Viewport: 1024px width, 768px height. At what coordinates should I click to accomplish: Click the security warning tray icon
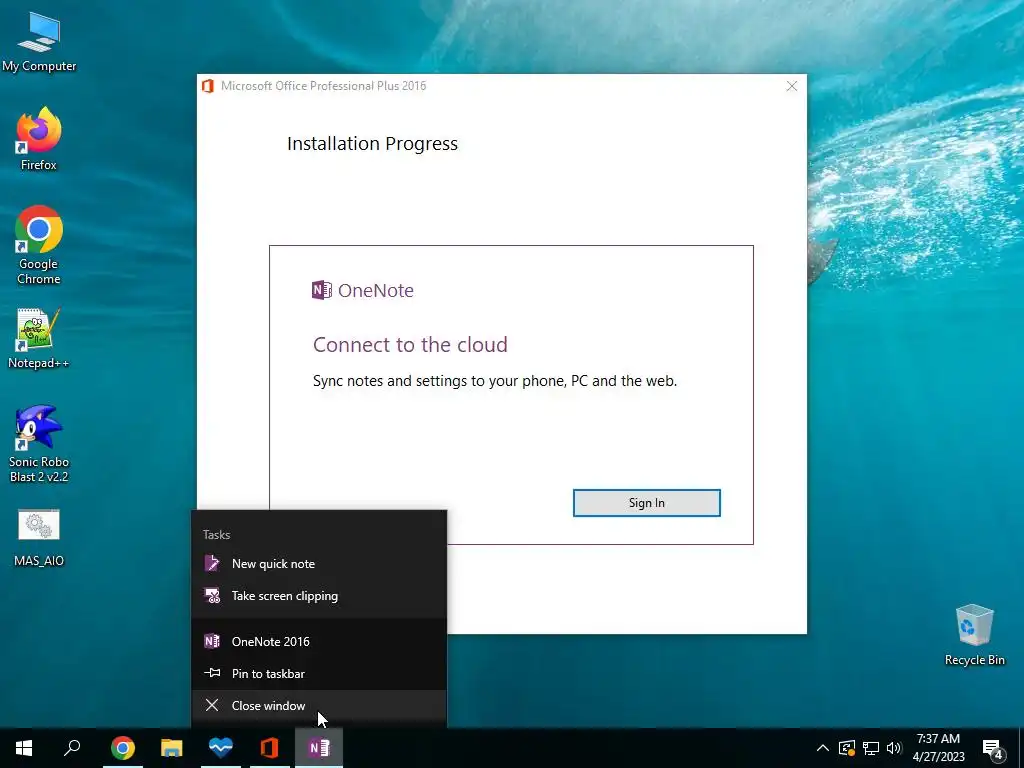click(x=847, y=748)
